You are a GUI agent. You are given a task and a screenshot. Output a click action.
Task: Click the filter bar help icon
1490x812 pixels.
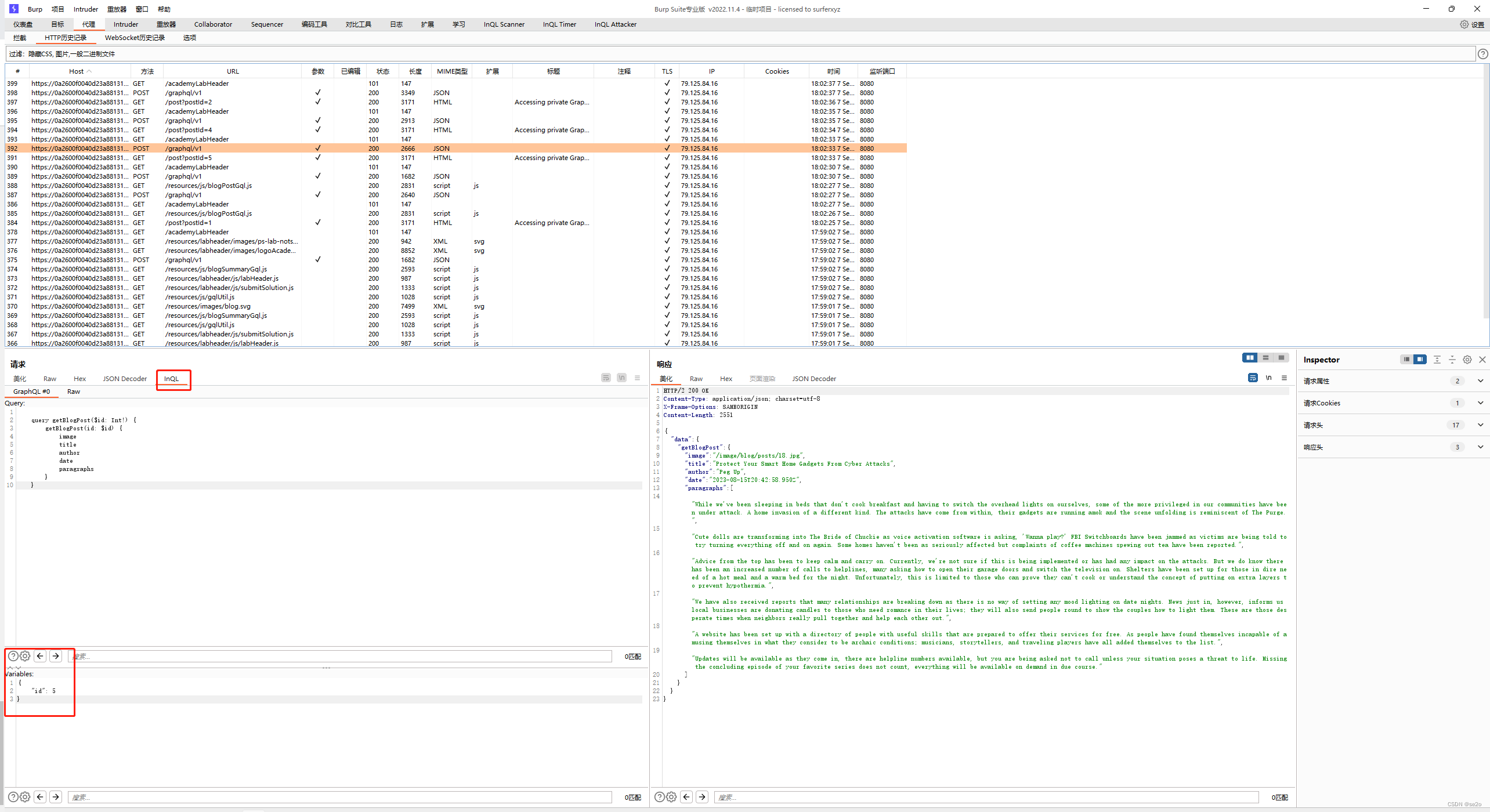tap(1482, 54)
